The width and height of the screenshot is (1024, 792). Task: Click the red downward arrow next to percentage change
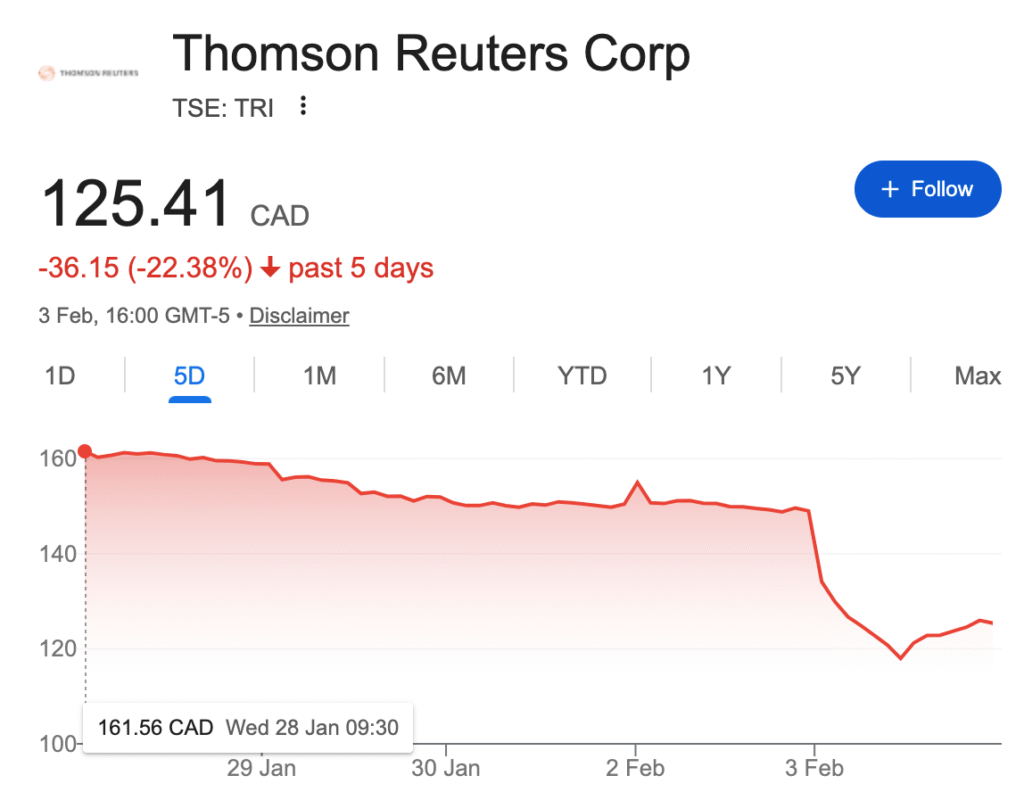(x=268, y=267)
